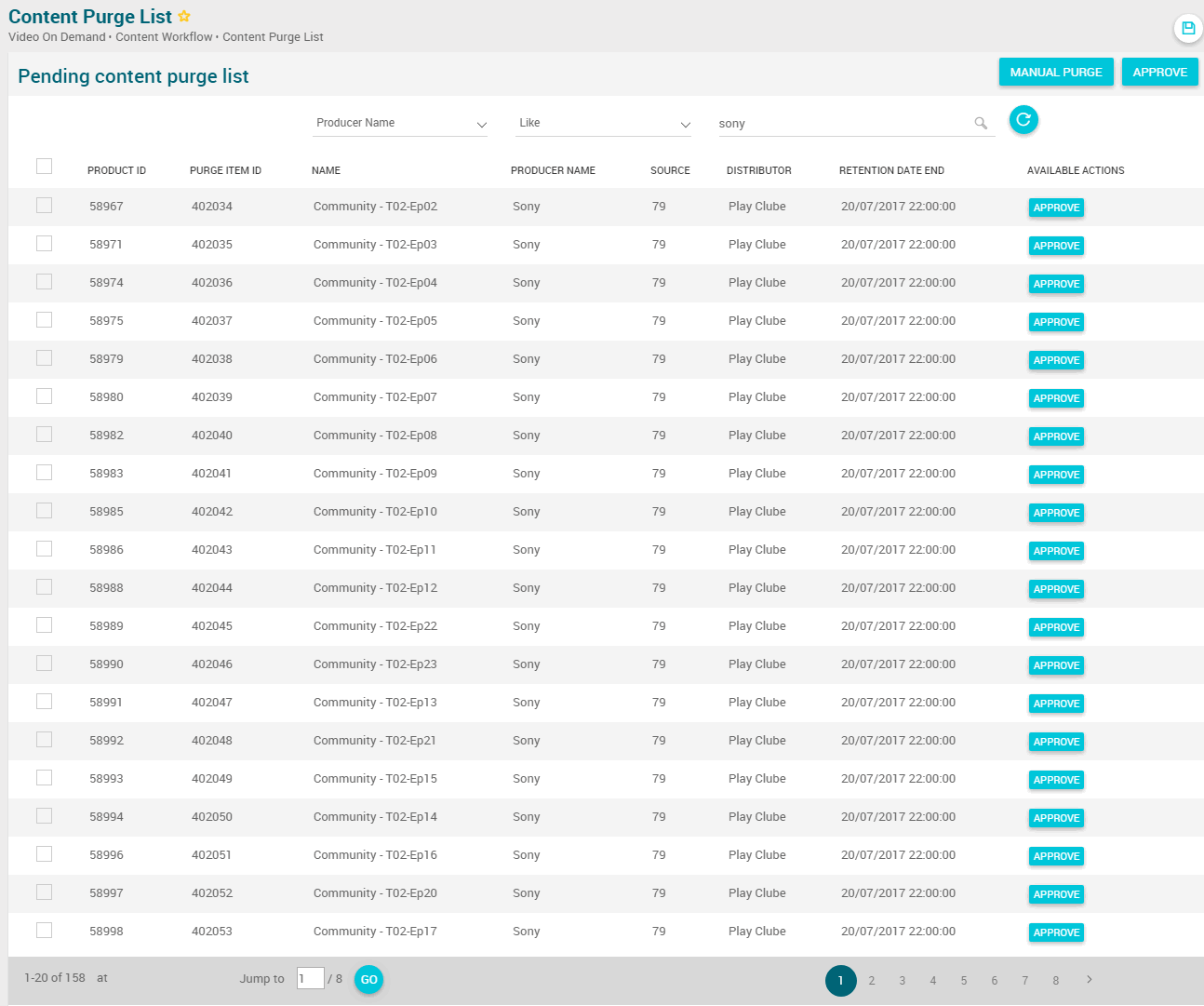
Task: Toggle the select-all checkbox in table header
Action: [x=44, y=167]
